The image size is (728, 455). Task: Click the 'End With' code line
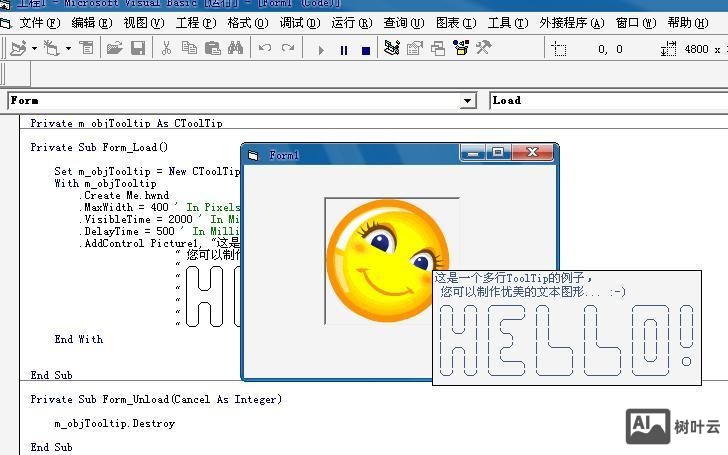[78, 339]
